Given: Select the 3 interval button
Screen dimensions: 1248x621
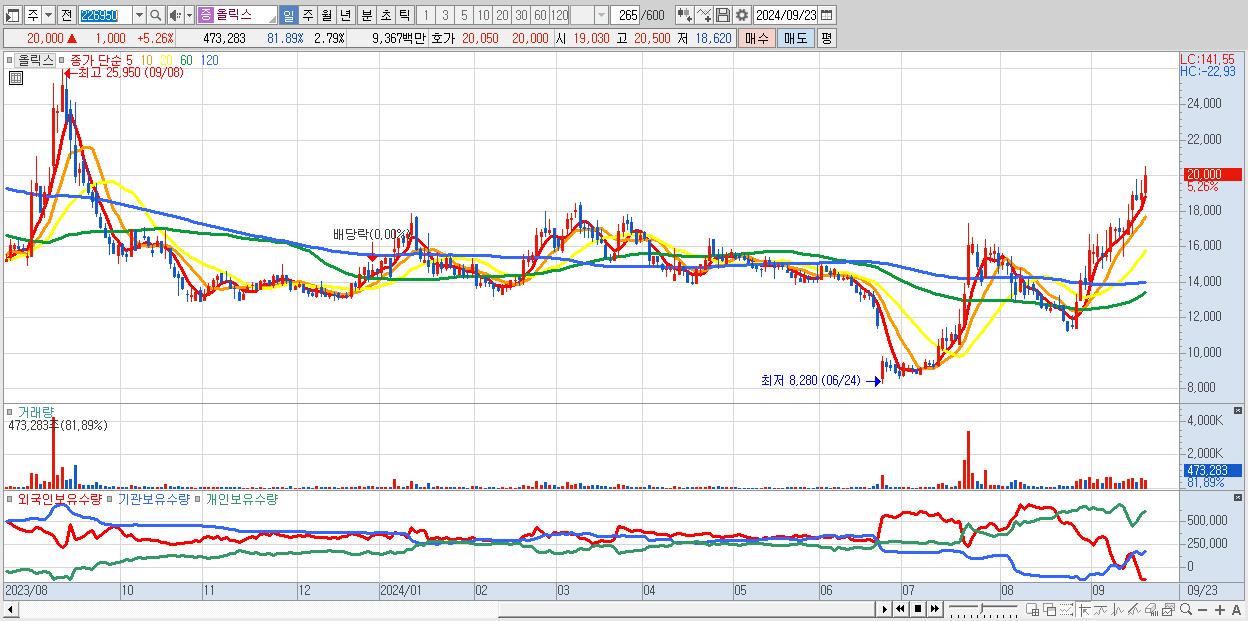Looking at the screenshot, I should 445,15.
